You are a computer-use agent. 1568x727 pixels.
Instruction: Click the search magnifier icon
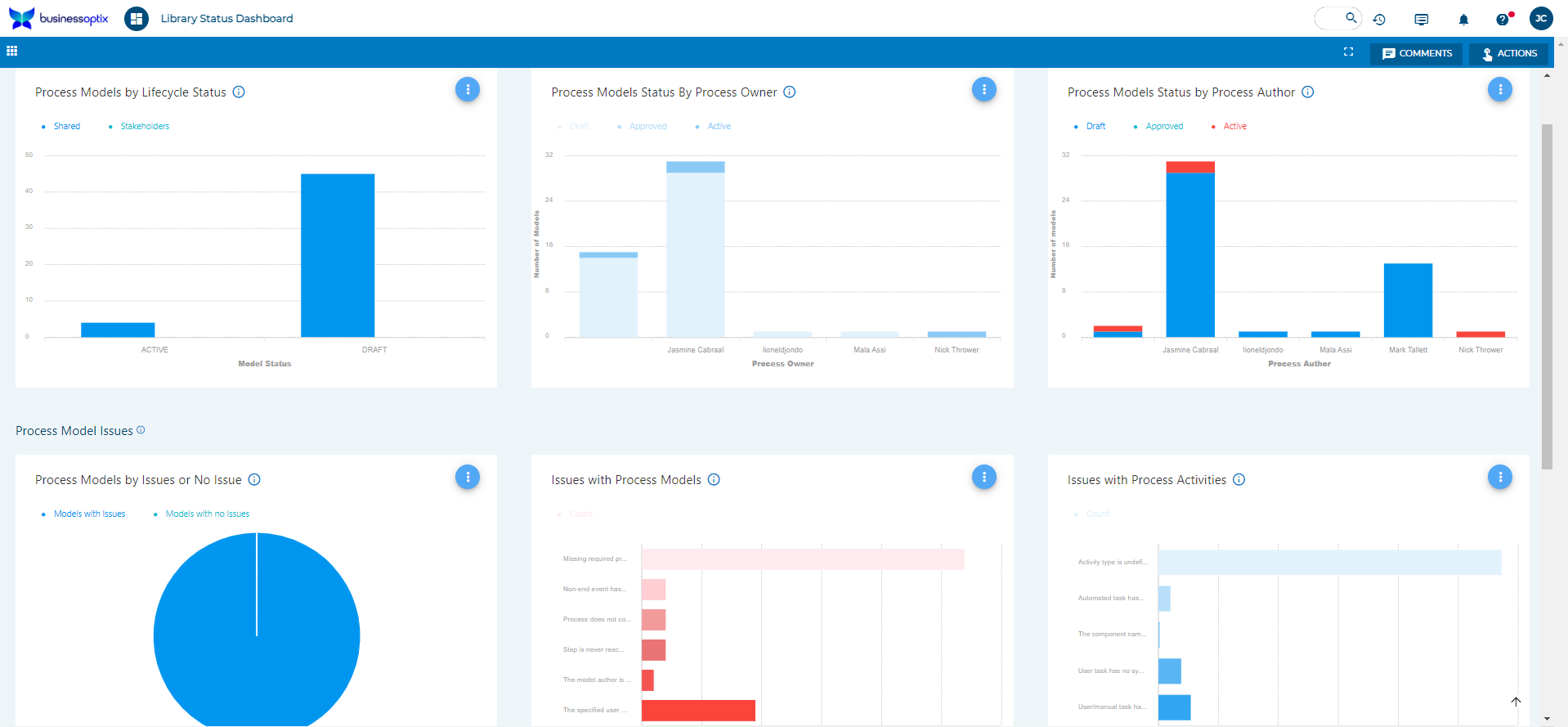point(1351,17)
